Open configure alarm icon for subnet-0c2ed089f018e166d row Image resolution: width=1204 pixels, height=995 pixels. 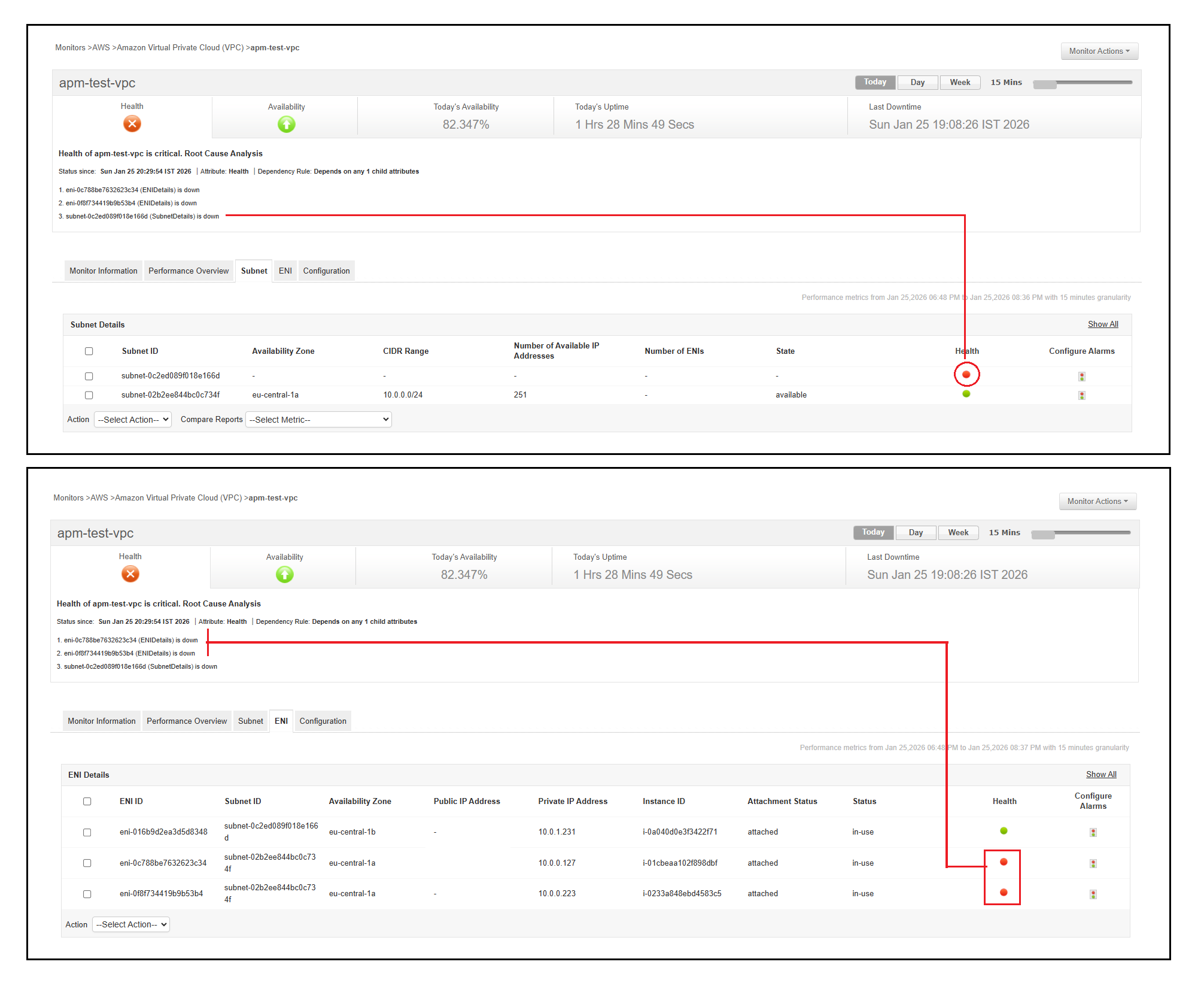(x=1081, y=377)
